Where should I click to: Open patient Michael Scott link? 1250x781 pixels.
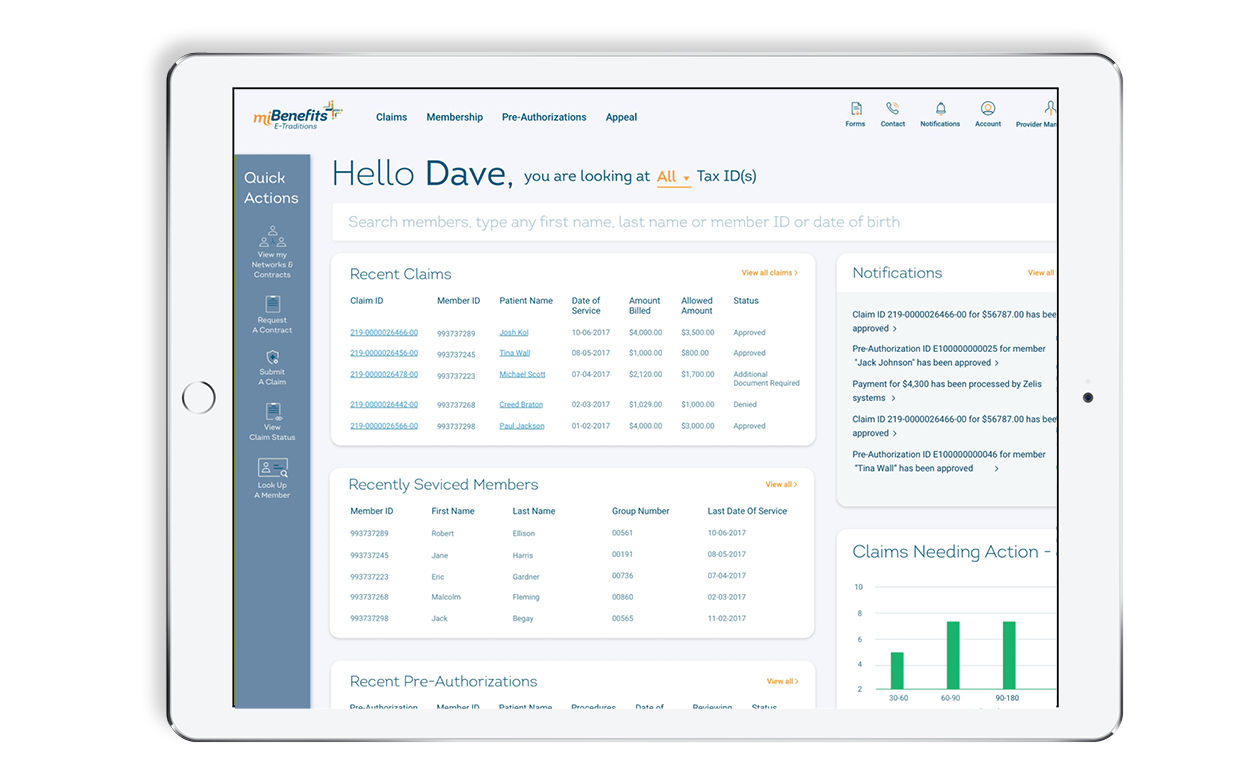click(522, 374)
